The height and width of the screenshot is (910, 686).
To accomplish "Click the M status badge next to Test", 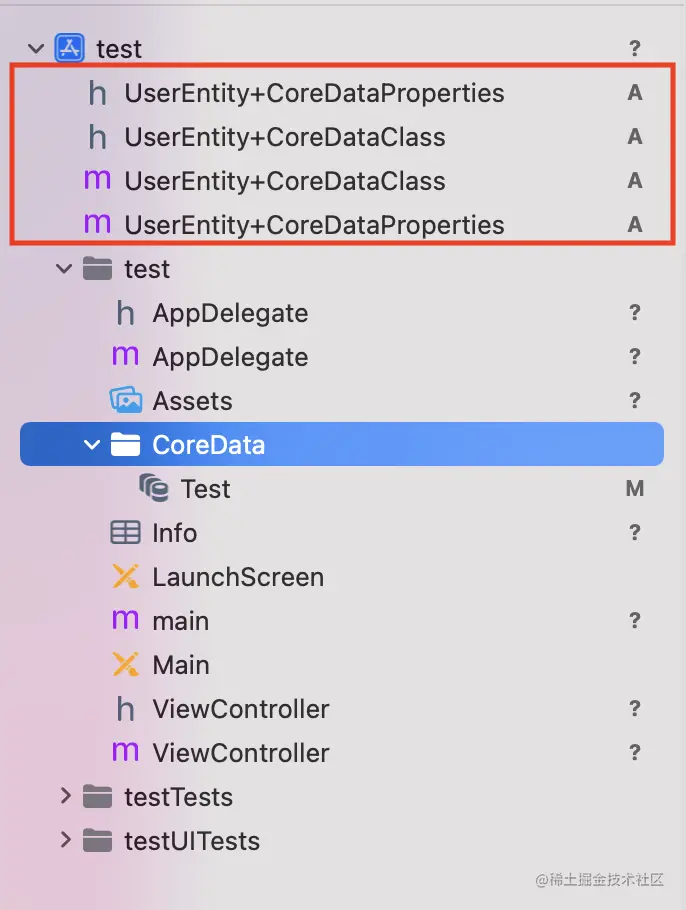I will click(x=634, y=489).
